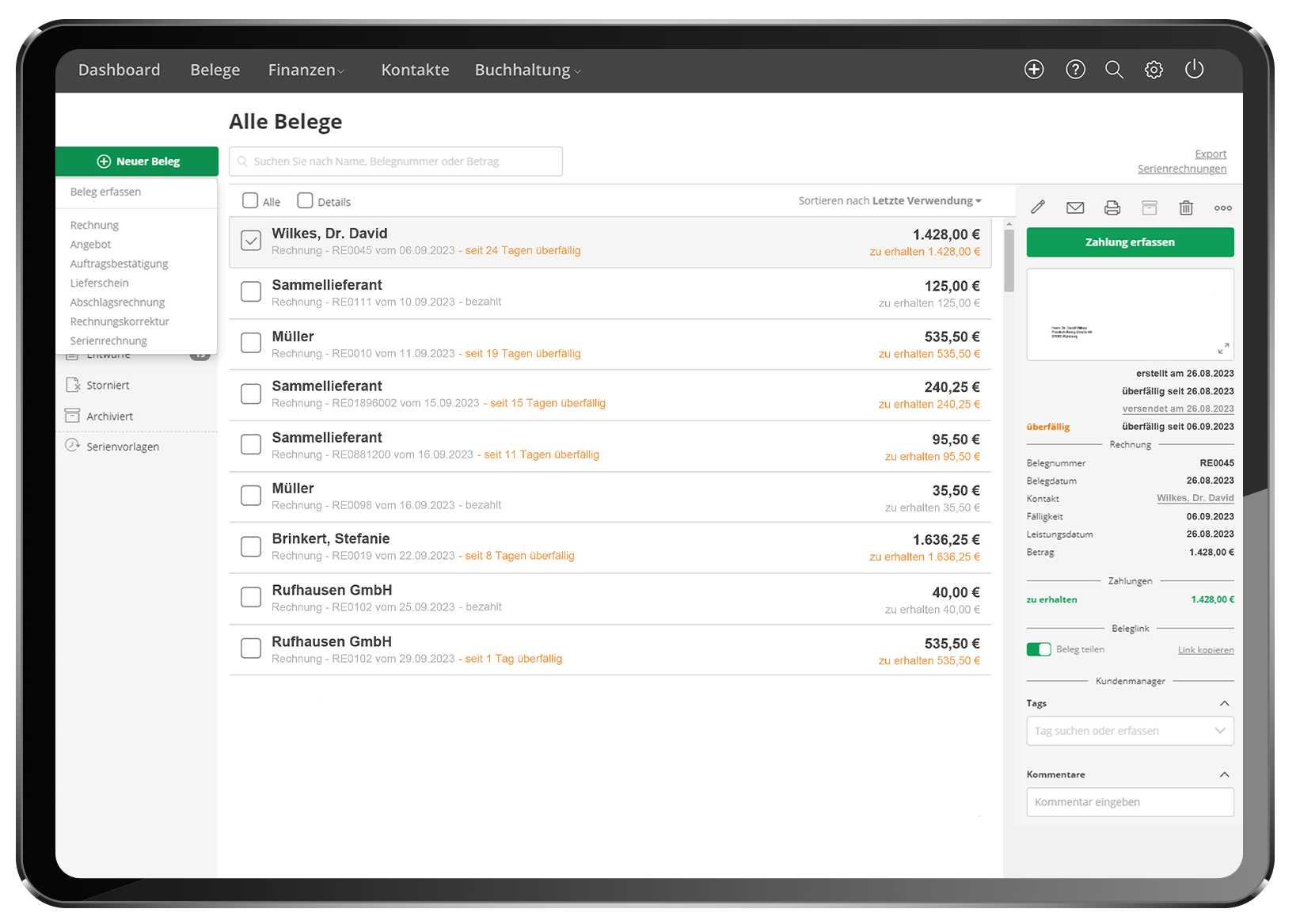The width and height of the screenshot is (1300, 924).
Task: Send the invoice via envelope icon
Action: (1074, 207)
